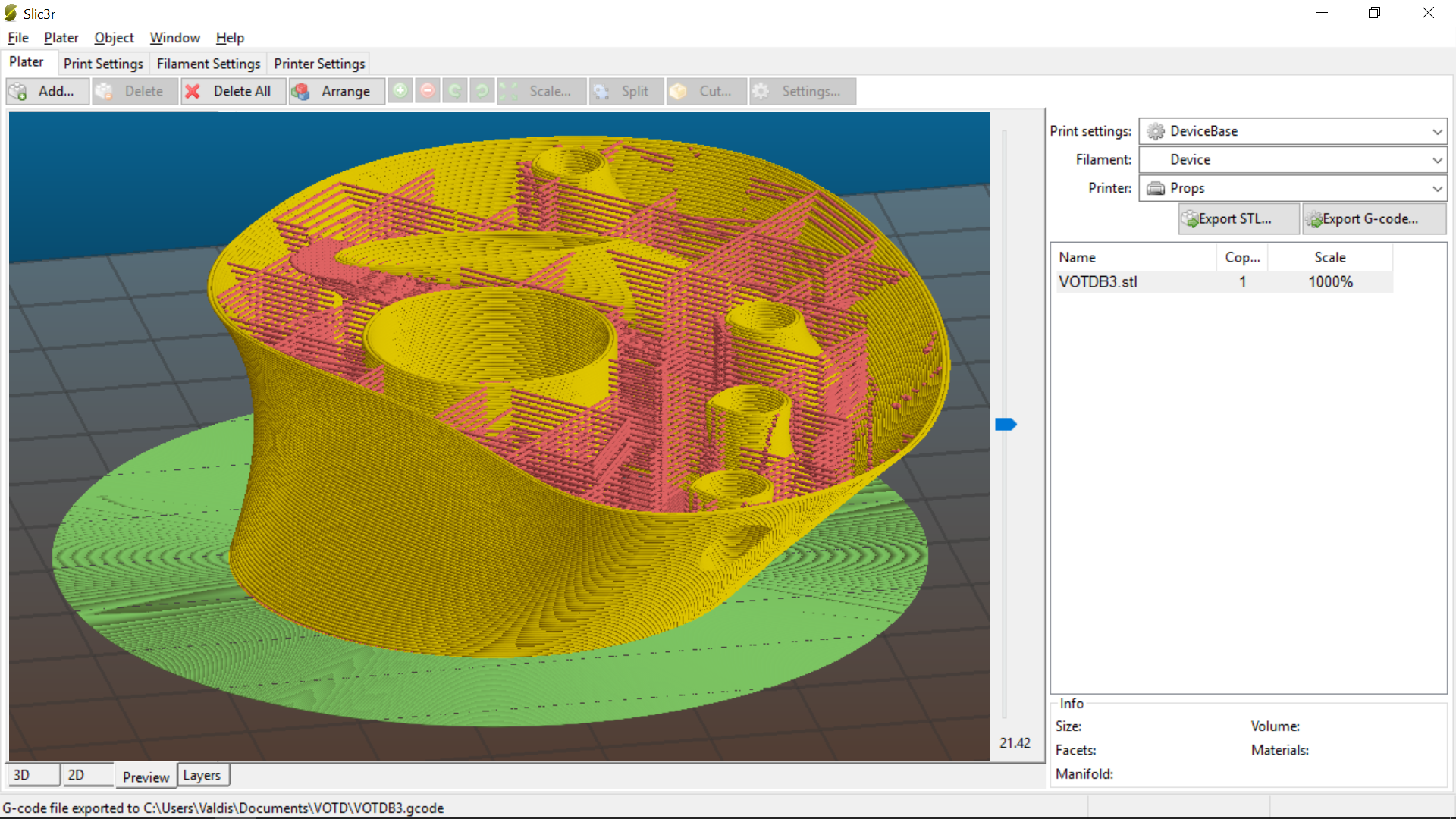This screenshot has height=819, width=1456.
Task: Expand the Filament Device dropdown
Action: tap(1292, 160)
